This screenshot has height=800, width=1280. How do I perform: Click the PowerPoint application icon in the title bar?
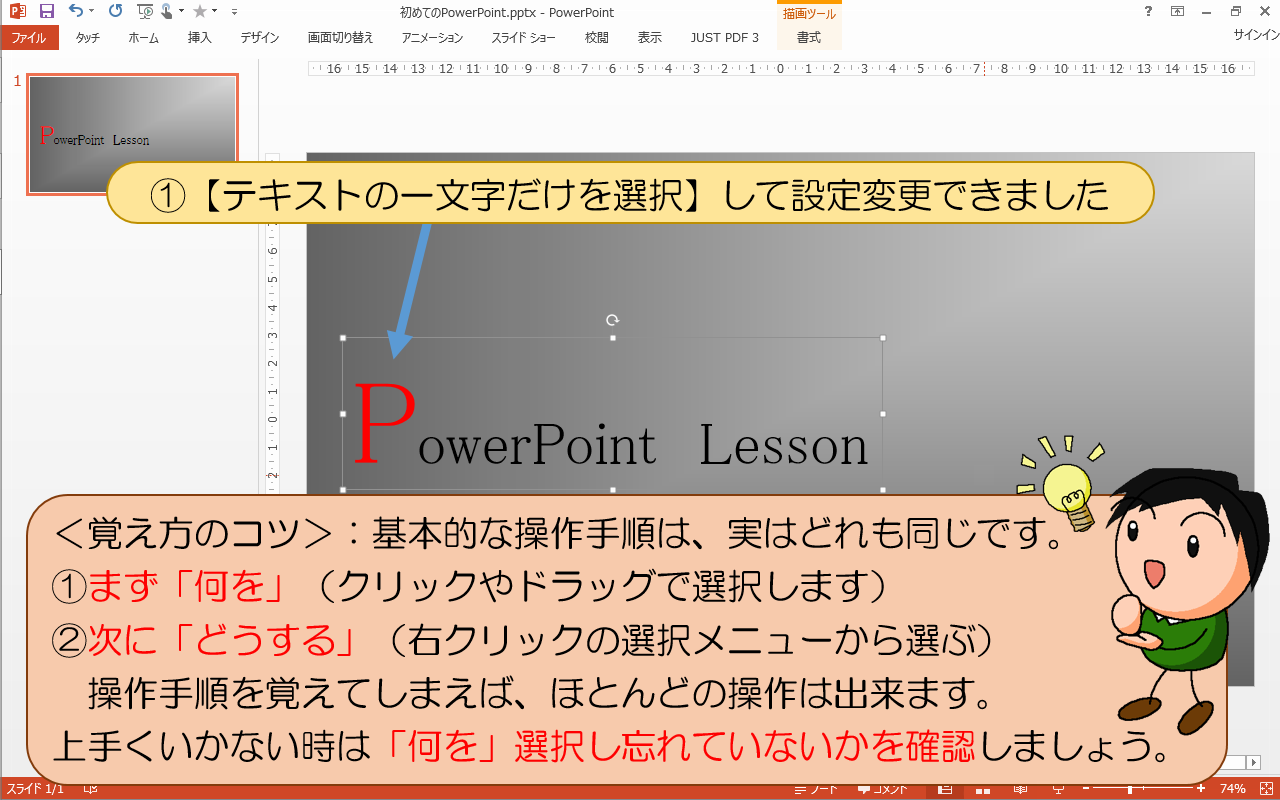pos(17,12)
